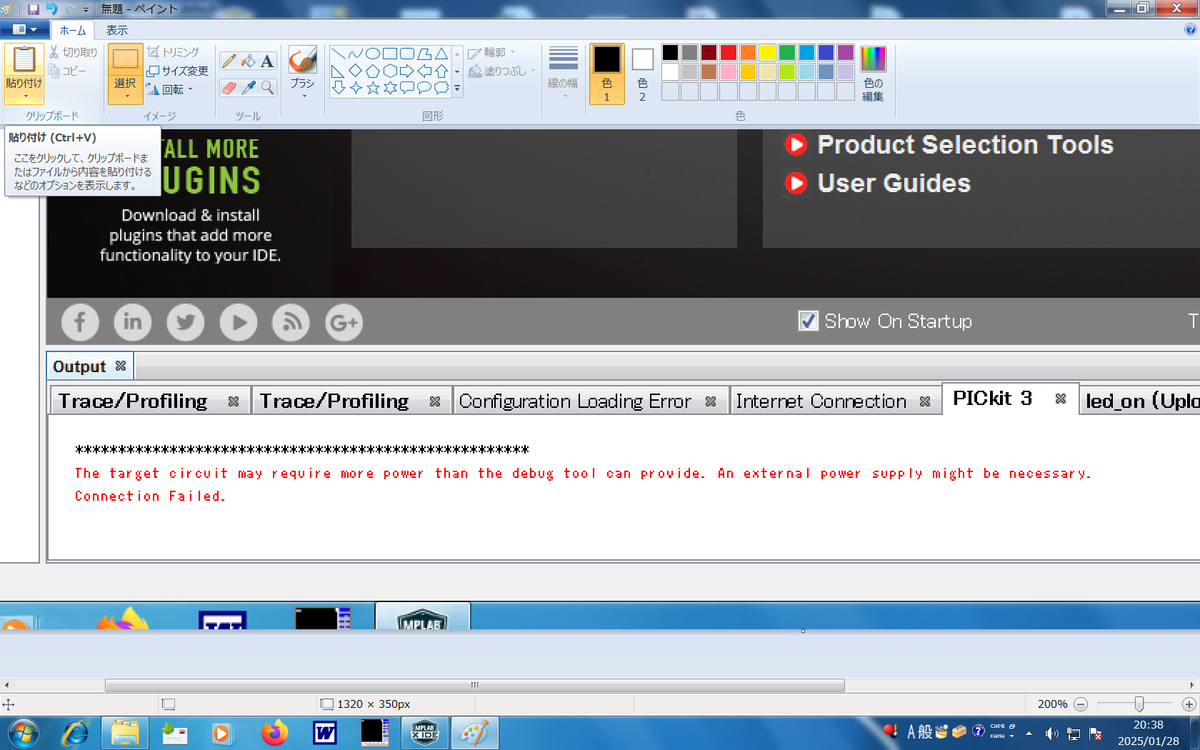The image size is (1200, 750).
Task: Switch to the ホーム ribbon tab
Action: click(73, 30)
